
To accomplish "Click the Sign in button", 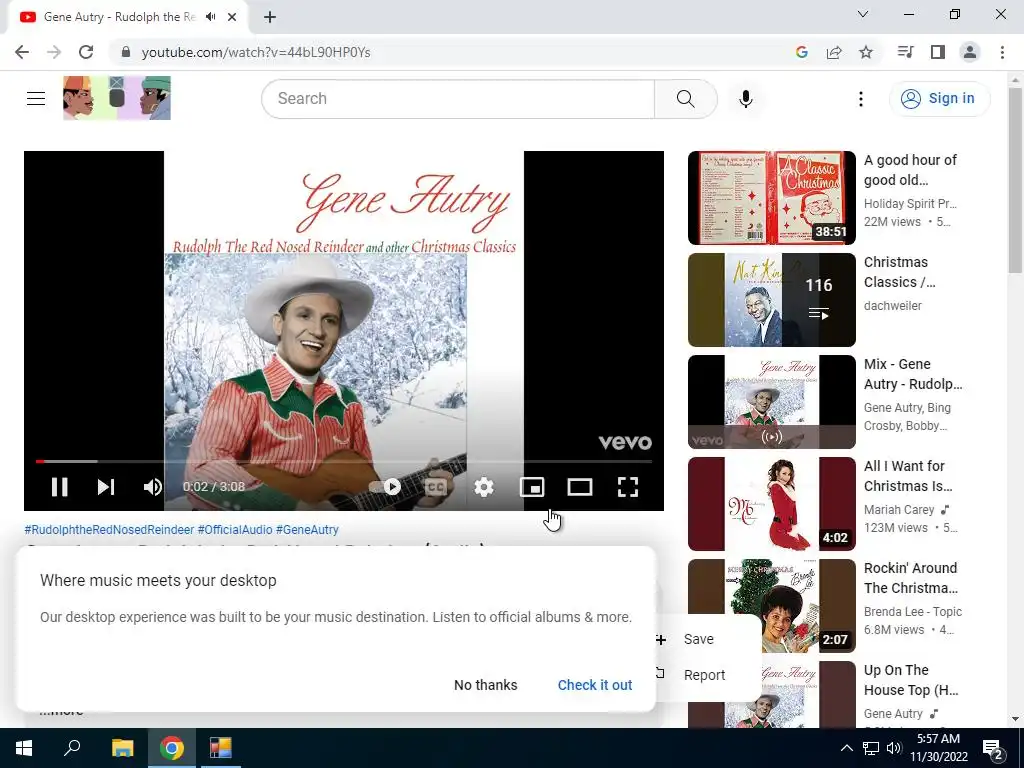I will click(940, 99).
